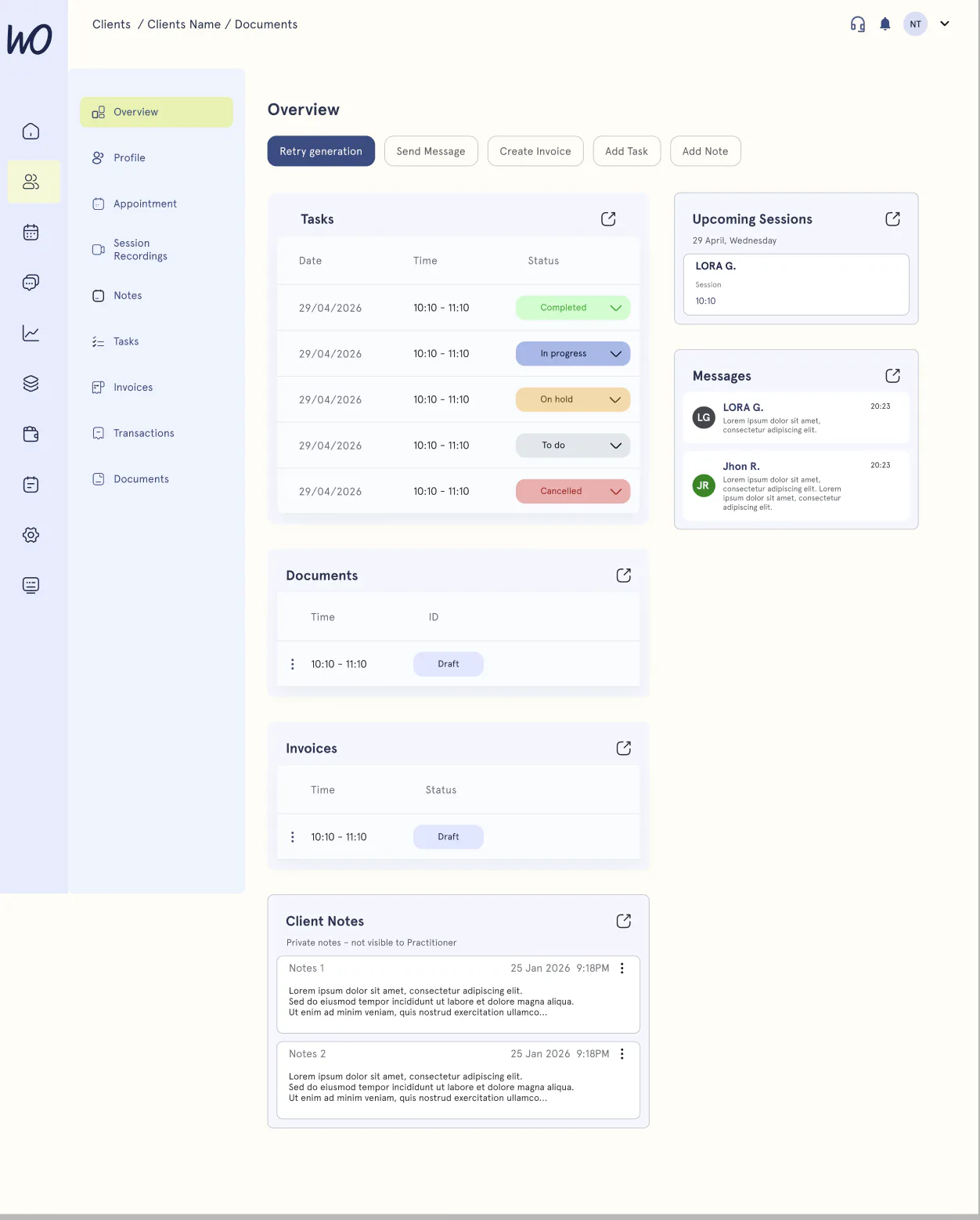Click the Draft badge in Documents

(x=449, y=664)
